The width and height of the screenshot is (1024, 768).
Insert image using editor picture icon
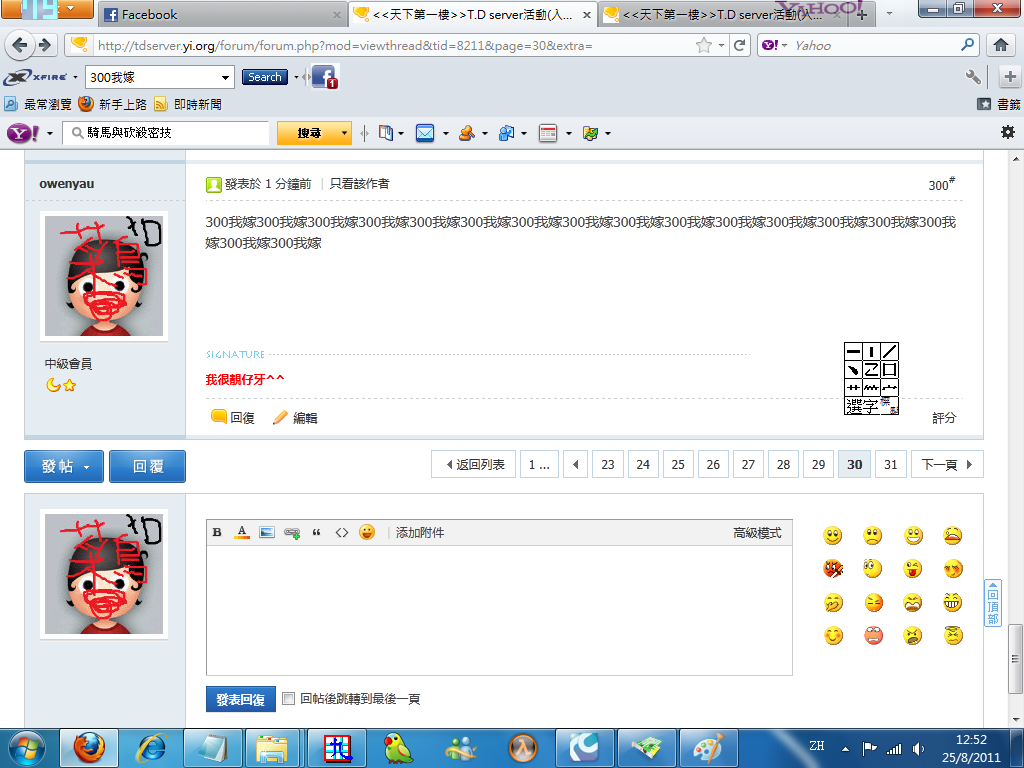tap(266, 532)
